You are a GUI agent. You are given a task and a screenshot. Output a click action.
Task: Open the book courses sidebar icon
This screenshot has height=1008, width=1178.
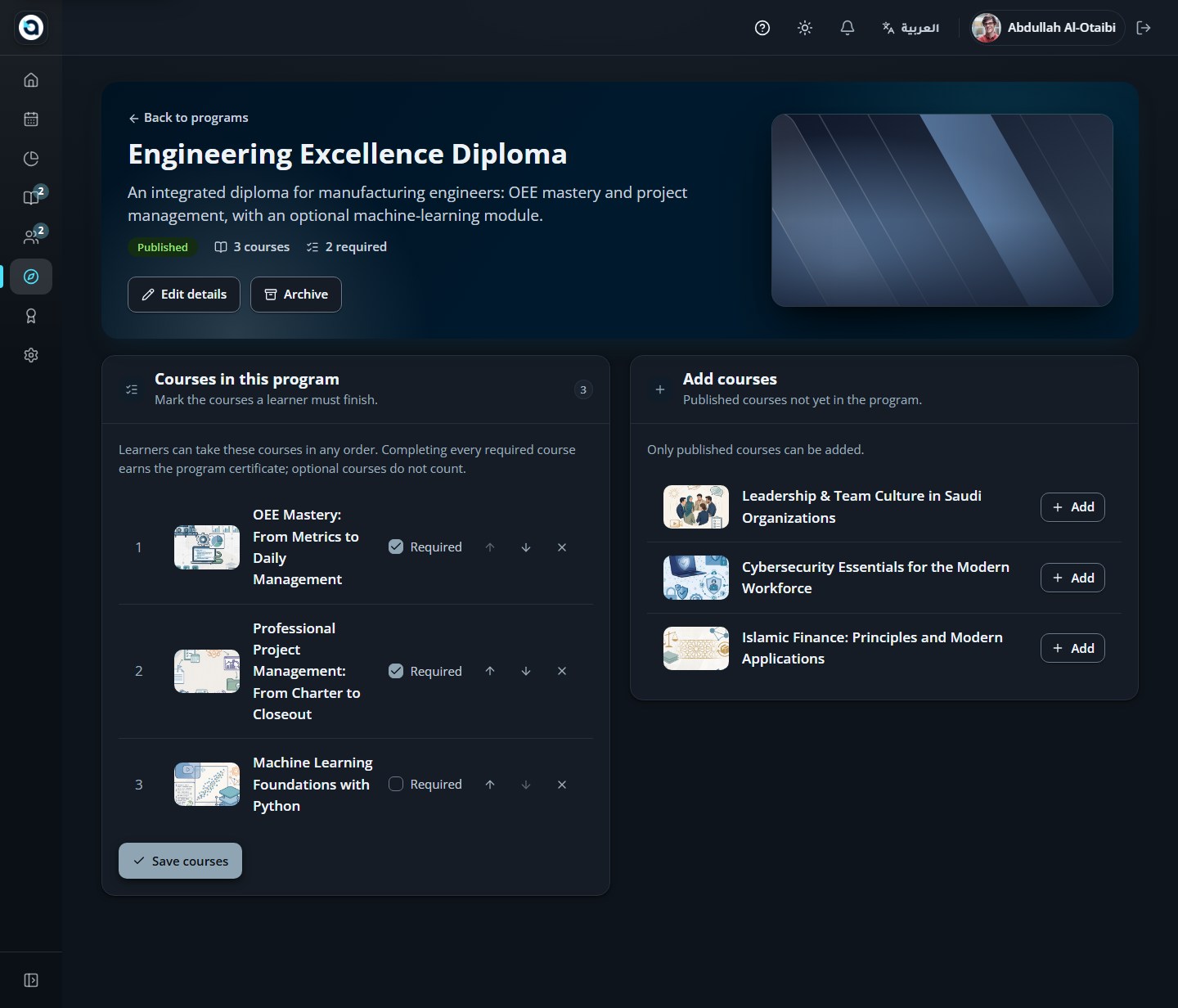click(x=31, y=198)
